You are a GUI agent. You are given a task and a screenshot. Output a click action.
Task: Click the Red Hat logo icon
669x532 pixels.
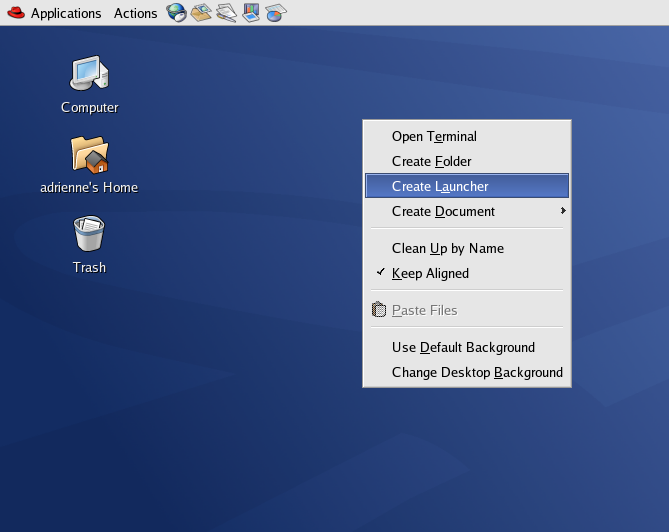click(14, 13)
